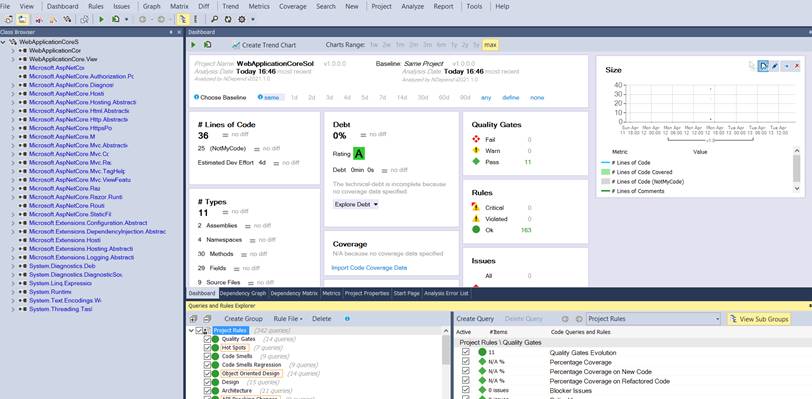Collapse the Project Rules tree node

click(x=191, y=330)
